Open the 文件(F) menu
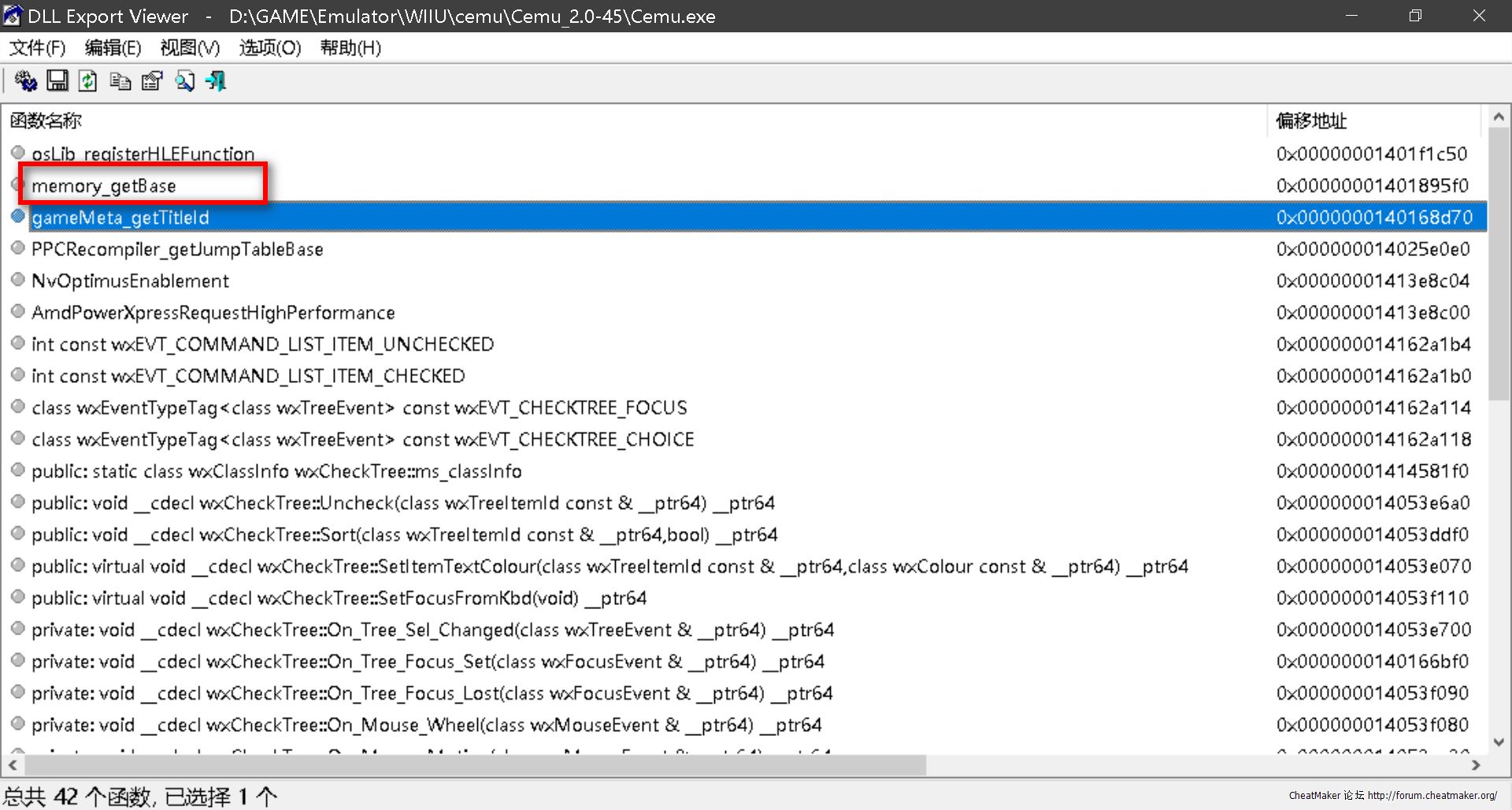Viewport: 1512px width, 810px height. tap(37, 48)
